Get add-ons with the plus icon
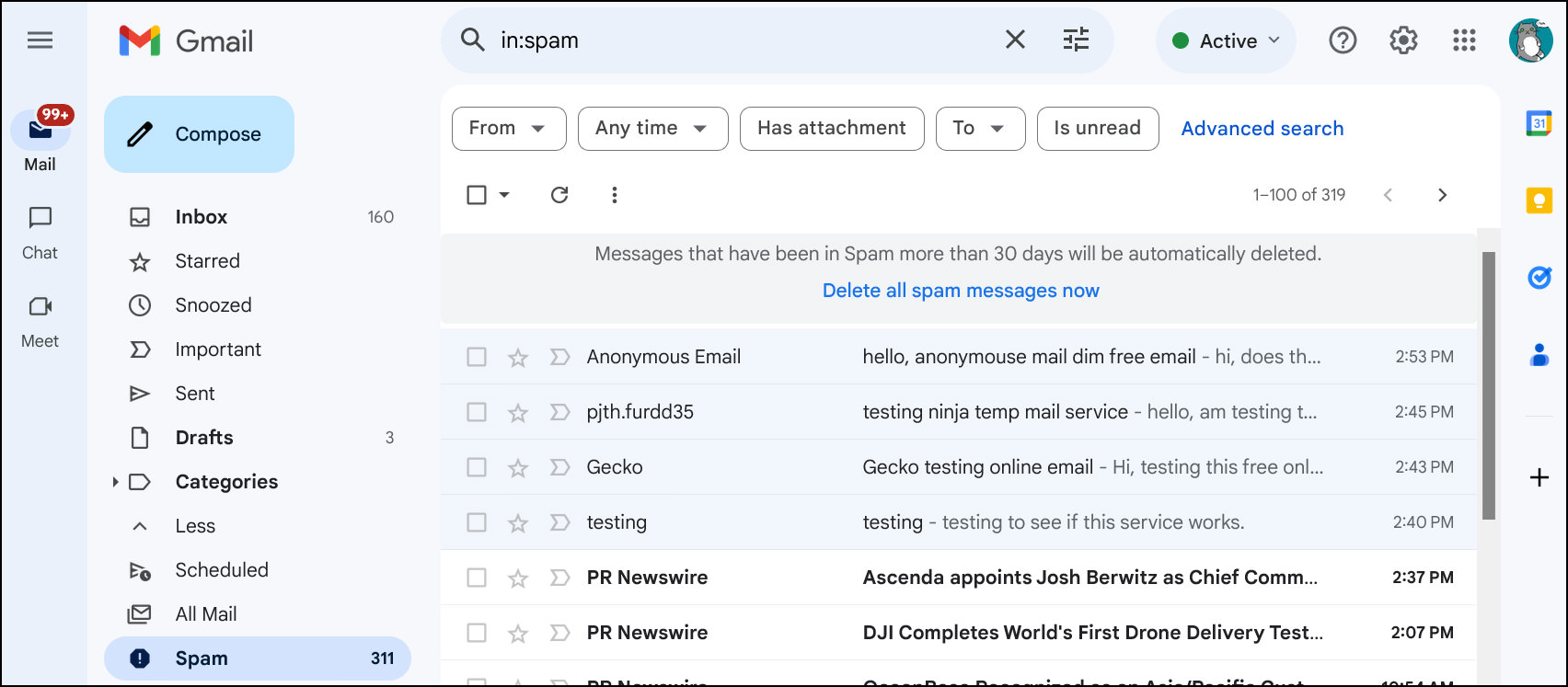Viewport: 1568px width, 687px height. tap(1539, 477)
